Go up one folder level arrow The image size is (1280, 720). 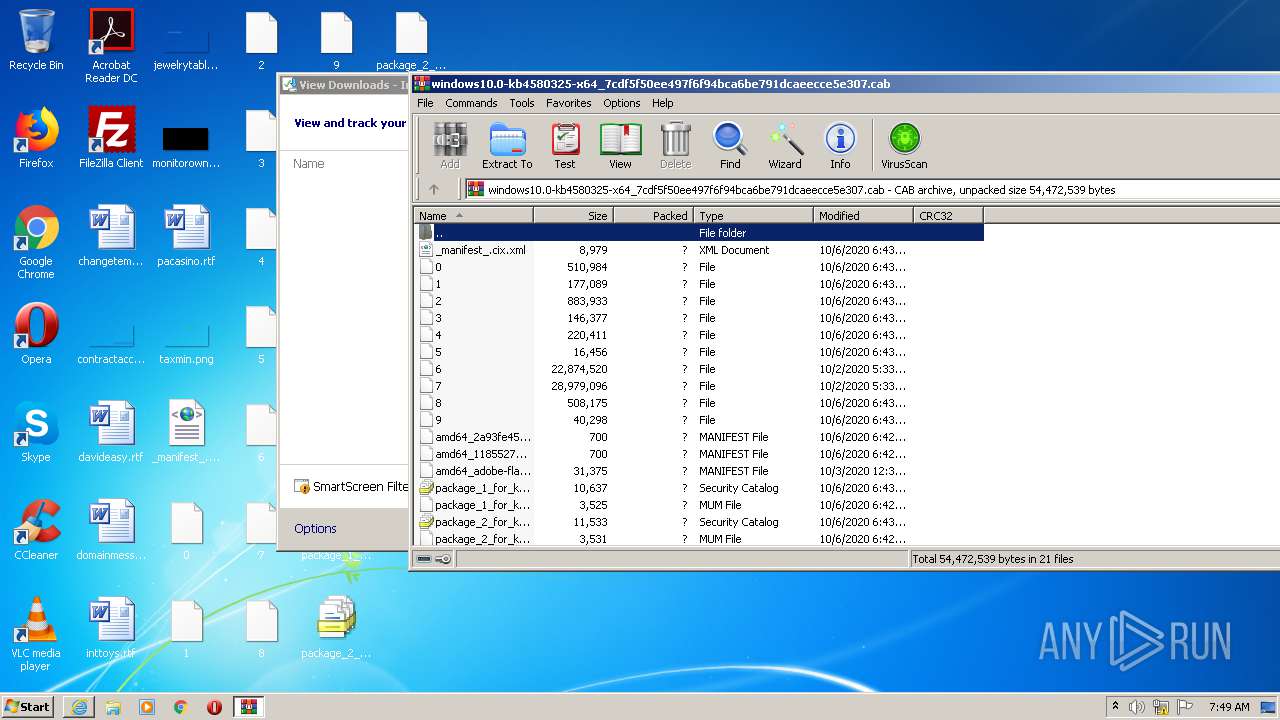click(434, 189)
